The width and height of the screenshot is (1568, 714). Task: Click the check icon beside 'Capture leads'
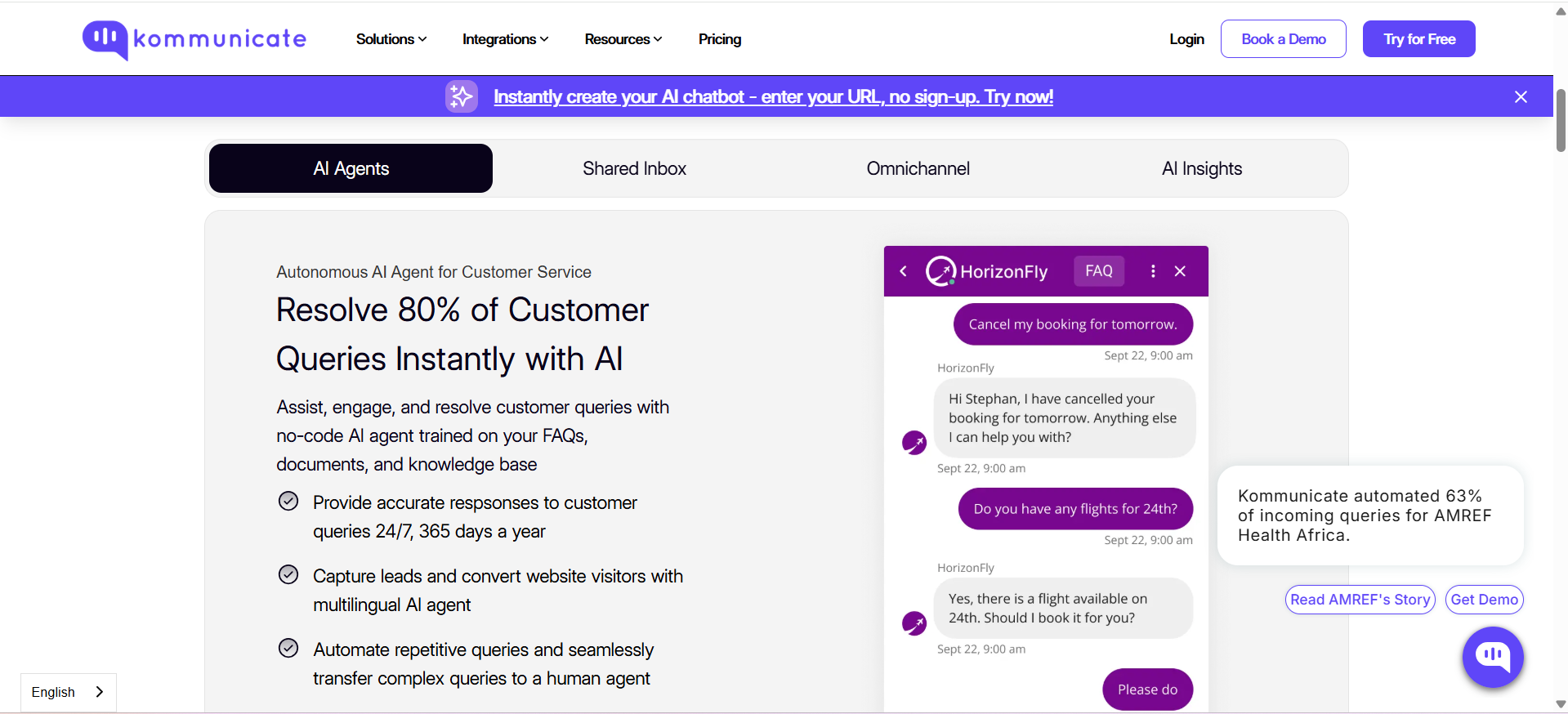[288, 574]
